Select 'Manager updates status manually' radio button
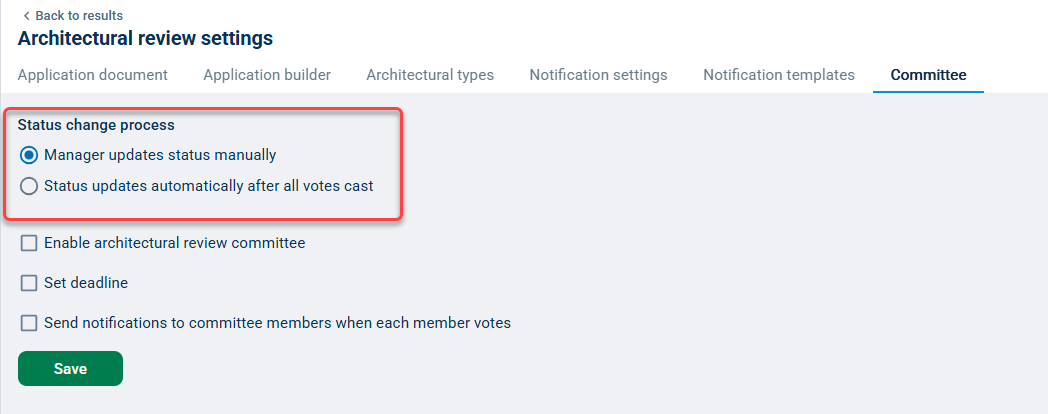This screenshot has height=414, width=1048. coord(29,155)
